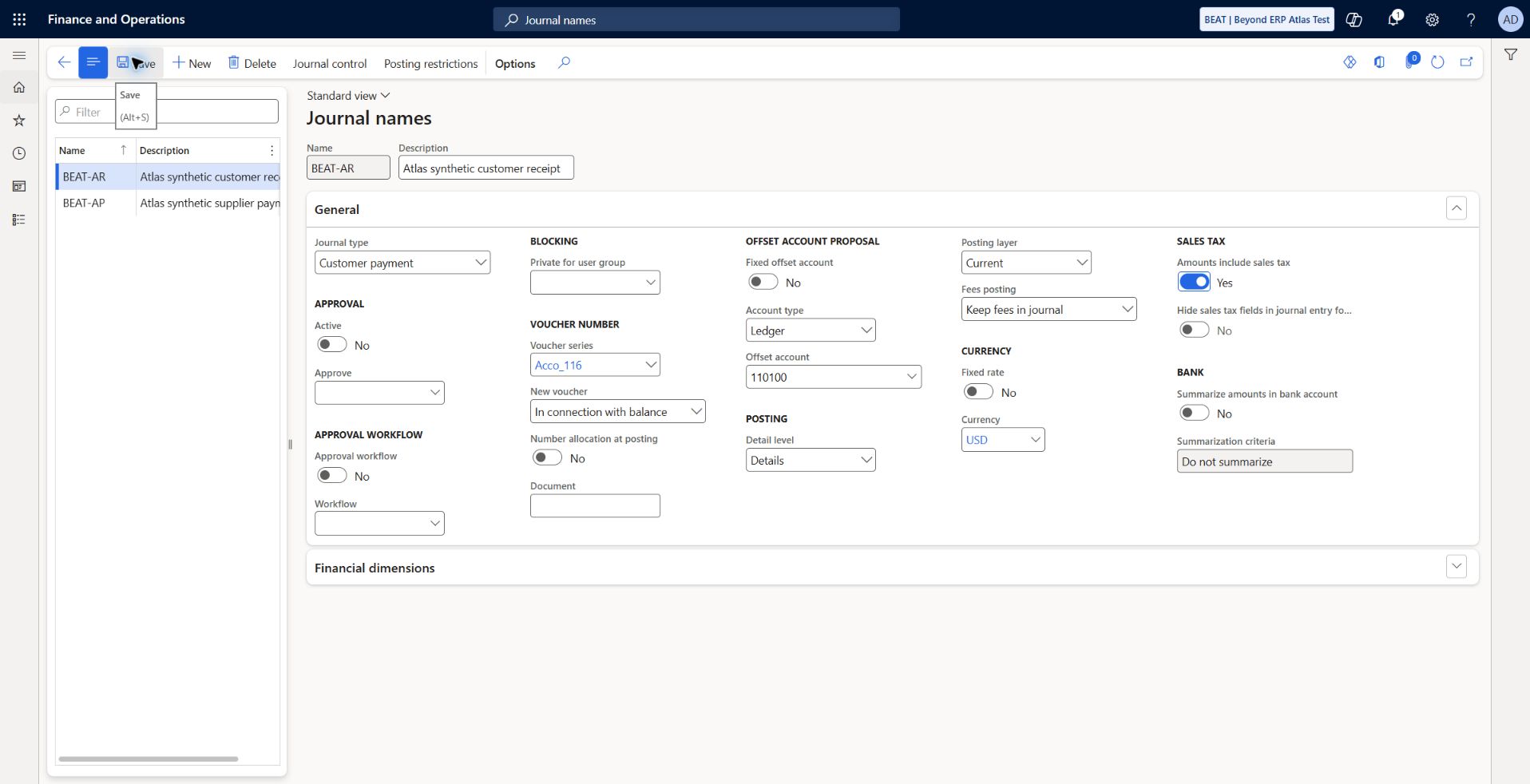Click the New button
Viewport: 1530px width, 784px height.
[192, 63]
